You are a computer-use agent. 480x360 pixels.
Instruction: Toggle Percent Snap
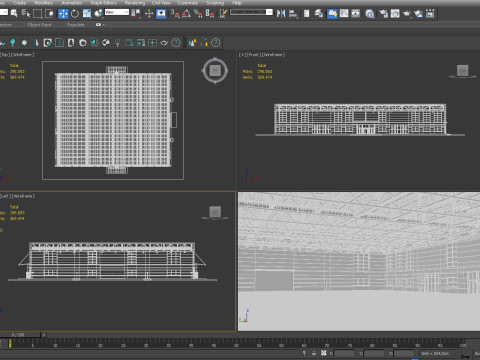click(198, 14)
